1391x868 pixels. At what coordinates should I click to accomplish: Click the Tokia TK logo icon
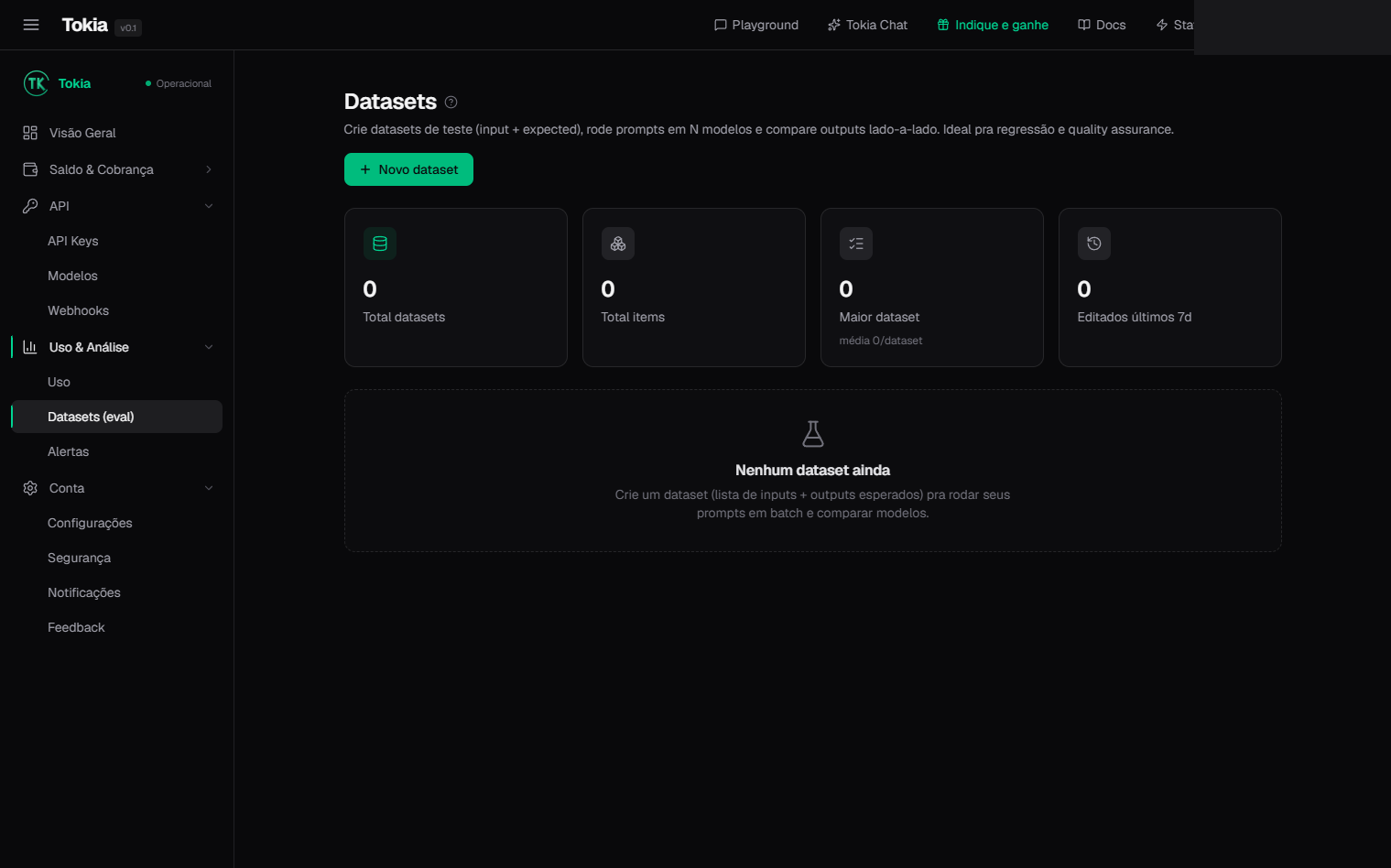[36, 83]
